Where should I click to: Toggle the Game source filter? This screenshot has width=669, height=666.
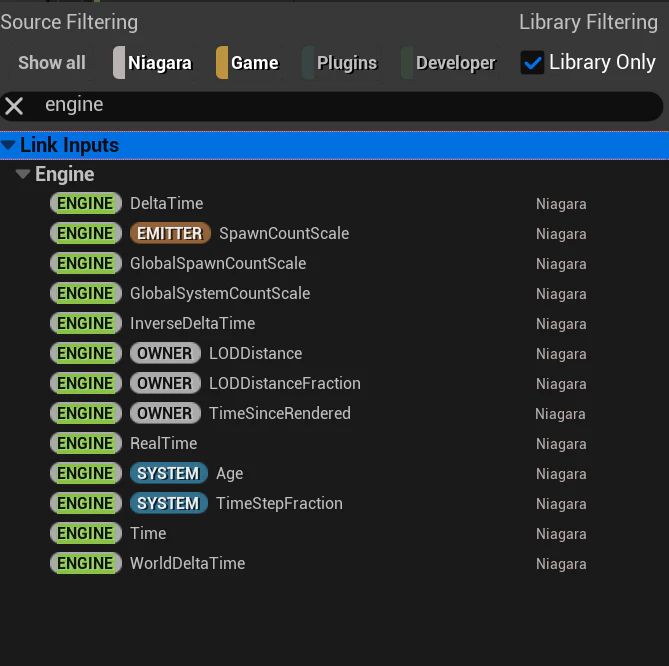point(248,63)
